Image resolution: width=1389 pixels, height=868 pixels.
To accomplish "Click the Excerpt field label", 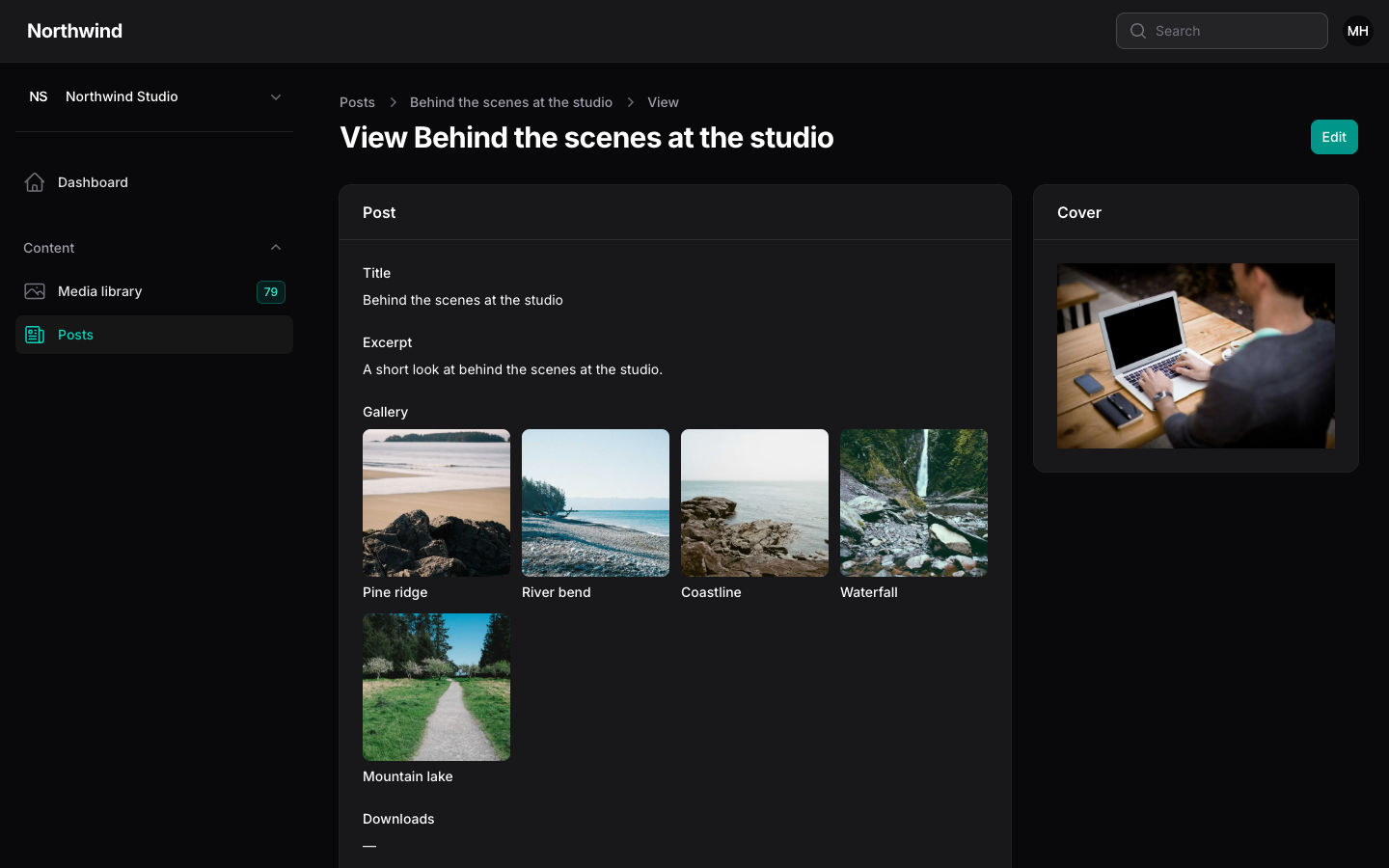I will pos(388,342).
